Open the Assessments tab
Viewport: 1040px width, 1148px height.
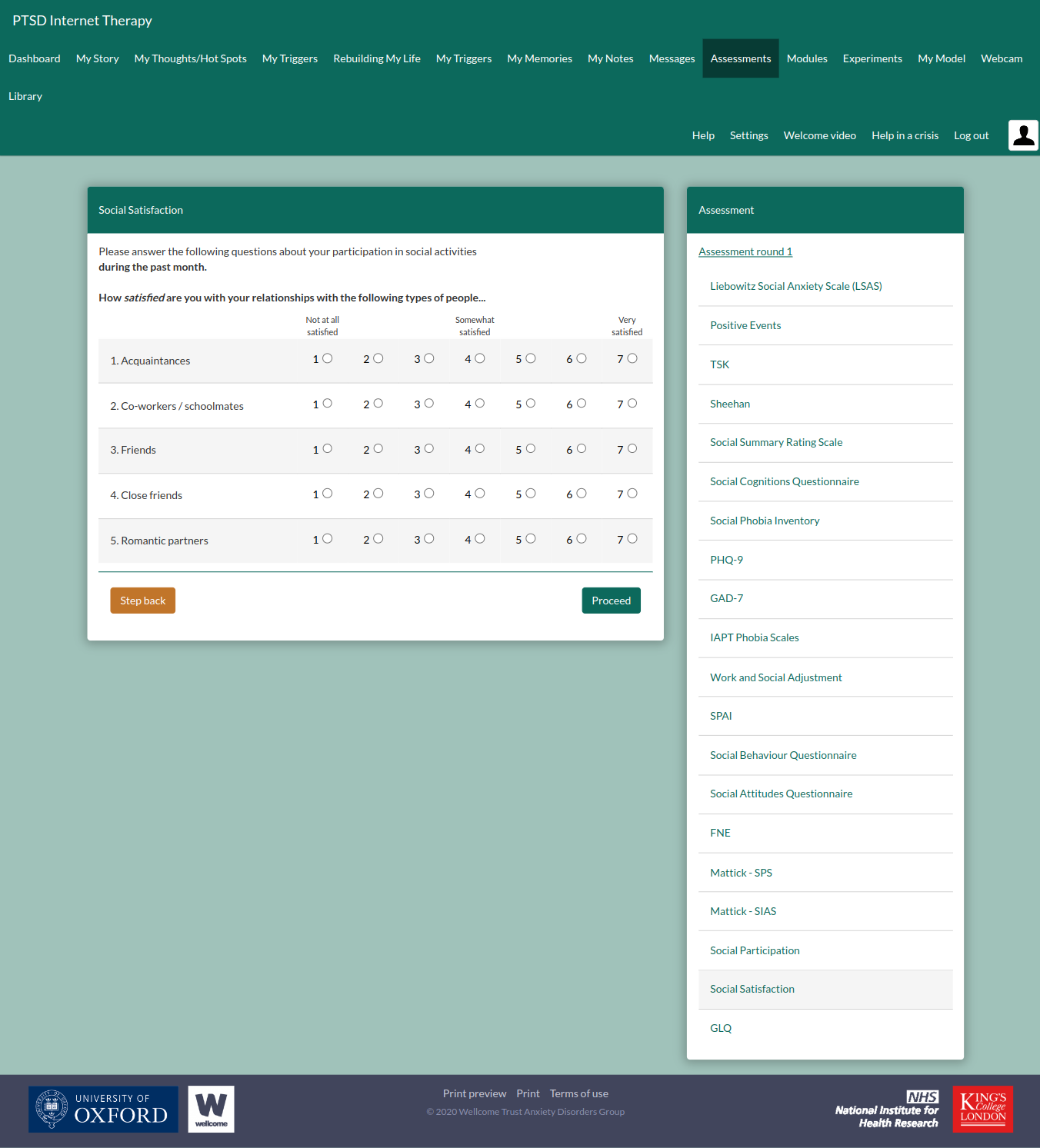pos(740,58)
